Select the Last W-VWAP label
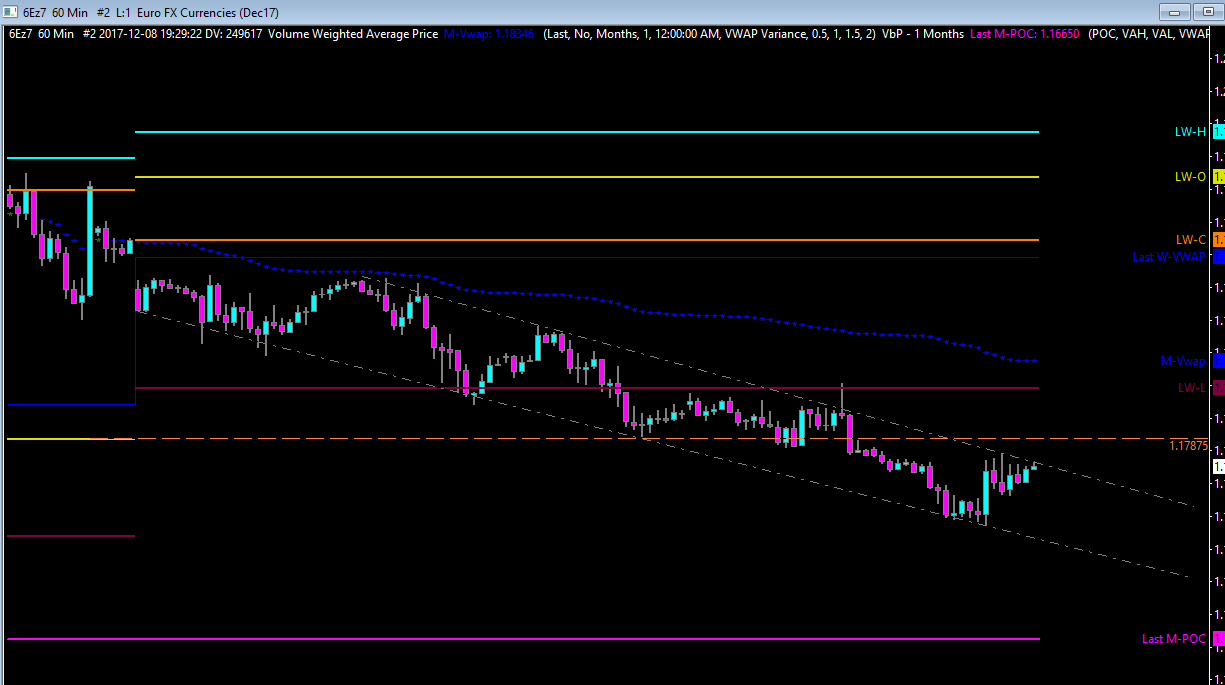Viewport: 1225px width, 685px height. pyautogui.click(x=1169, y=257)
